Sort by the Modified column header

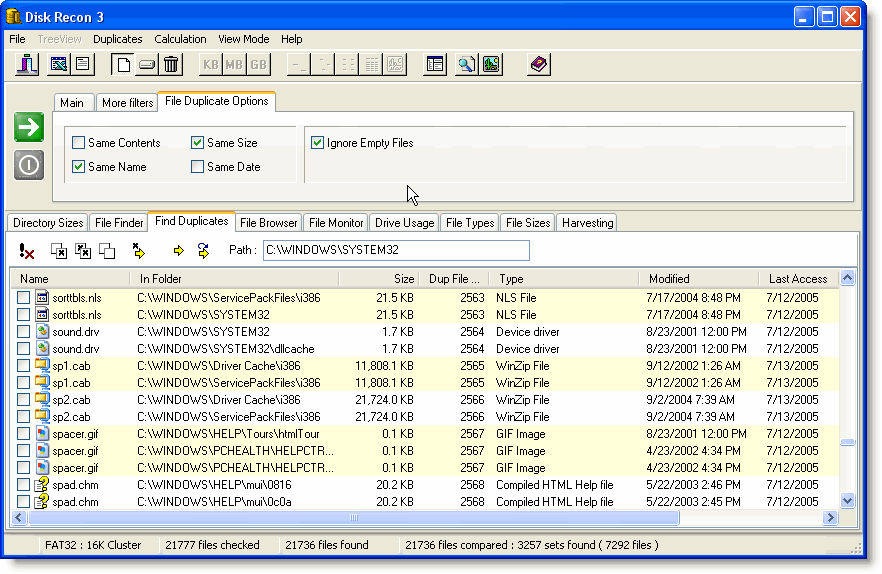coord(699,279)
